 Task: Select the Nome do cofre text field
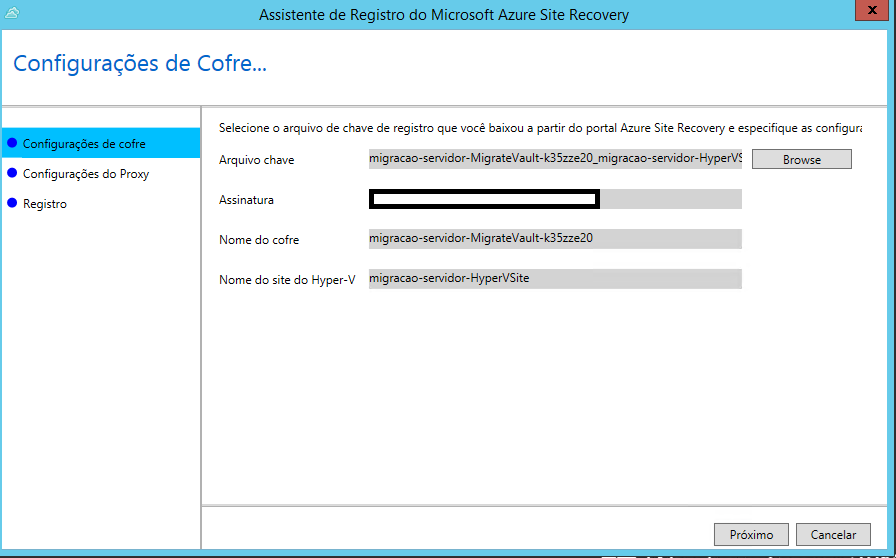(x=555, y=239)
